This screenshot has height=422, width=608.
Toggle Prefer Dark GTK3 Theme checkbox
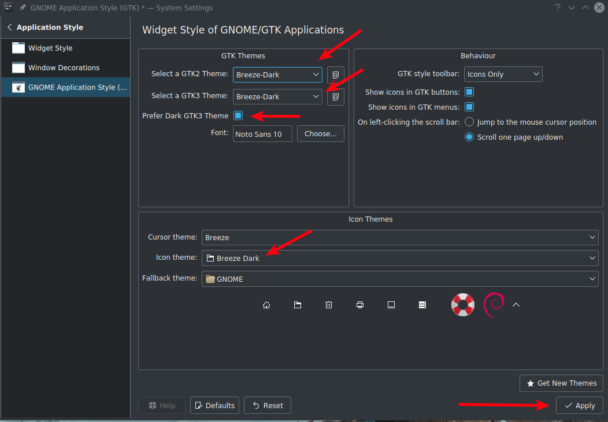coord(238,116)
